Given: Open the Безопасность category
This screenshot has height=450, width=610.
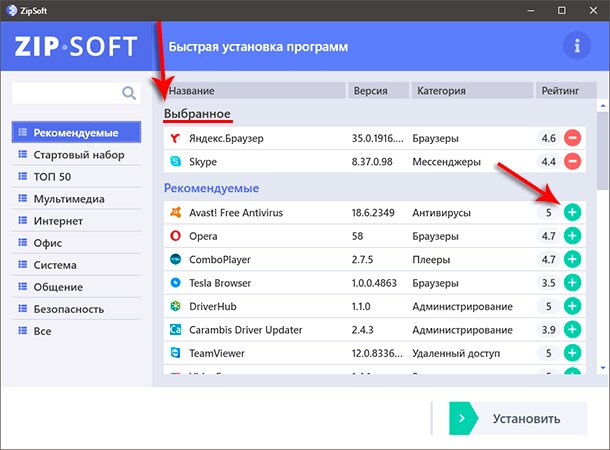Looking at the screenshot, I should click(76, 309).
